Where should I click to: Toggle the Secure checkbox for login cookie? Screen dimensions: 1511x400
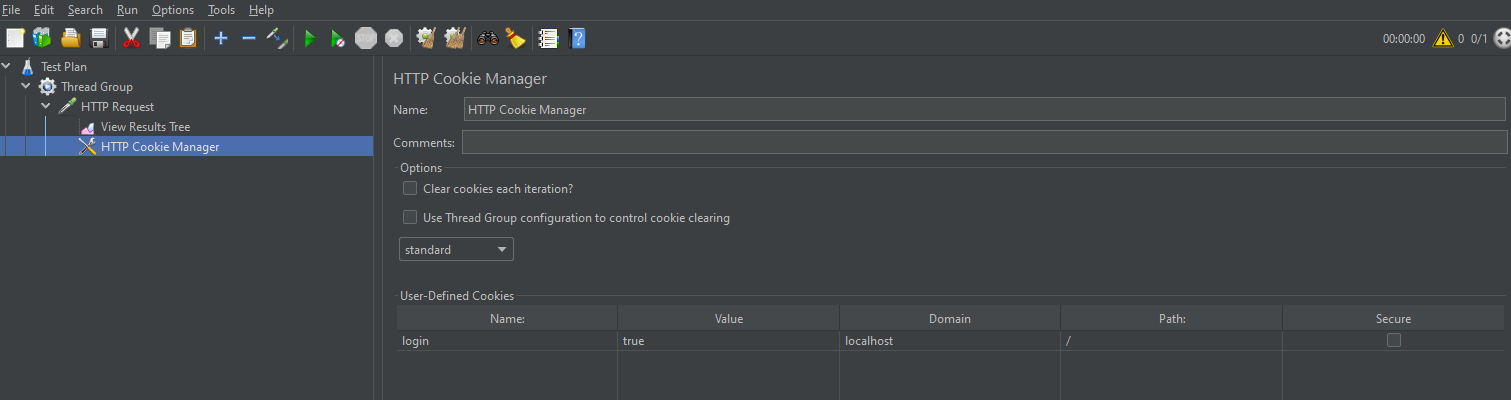1393,340
